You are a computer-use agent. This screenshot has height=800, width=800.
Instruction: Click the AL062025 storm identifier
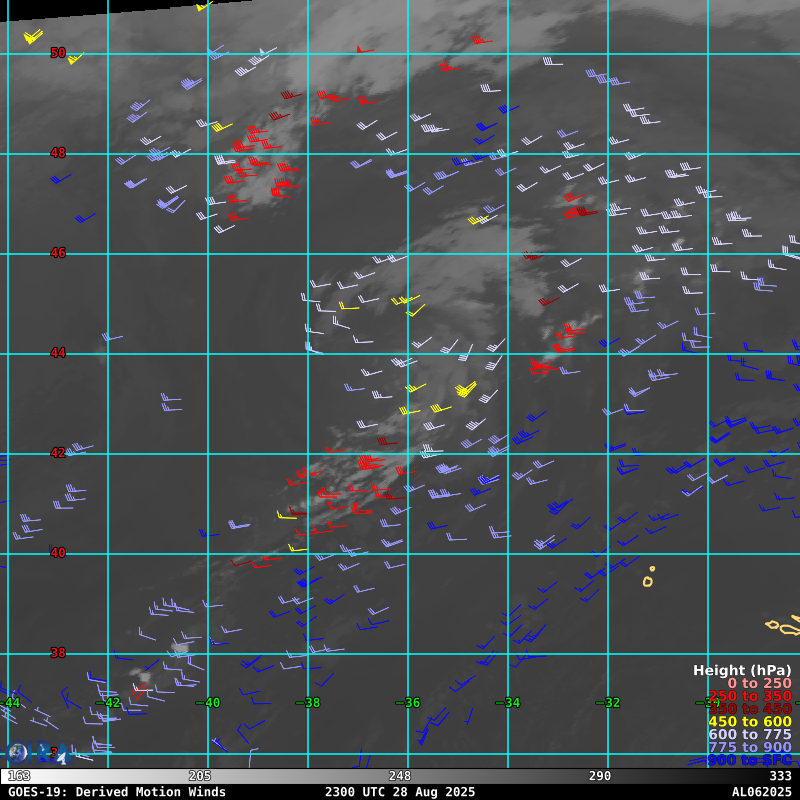coord(762,792)
